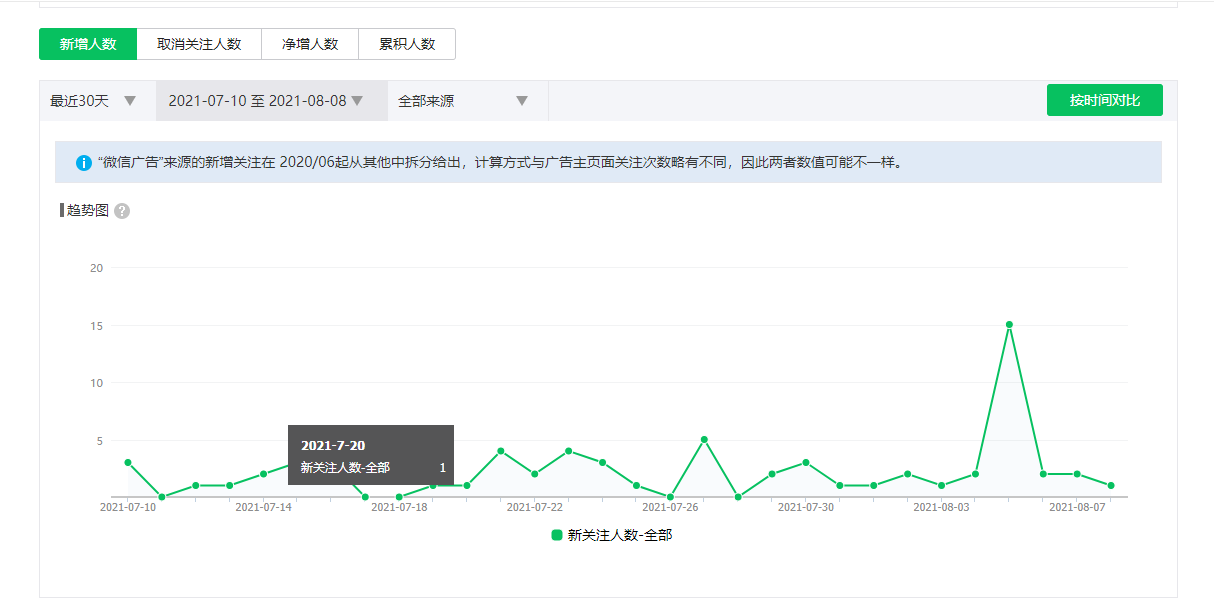Click the peak data point at value 15
This screenshot has height=611, width=1214.
tap(1009, 325)
